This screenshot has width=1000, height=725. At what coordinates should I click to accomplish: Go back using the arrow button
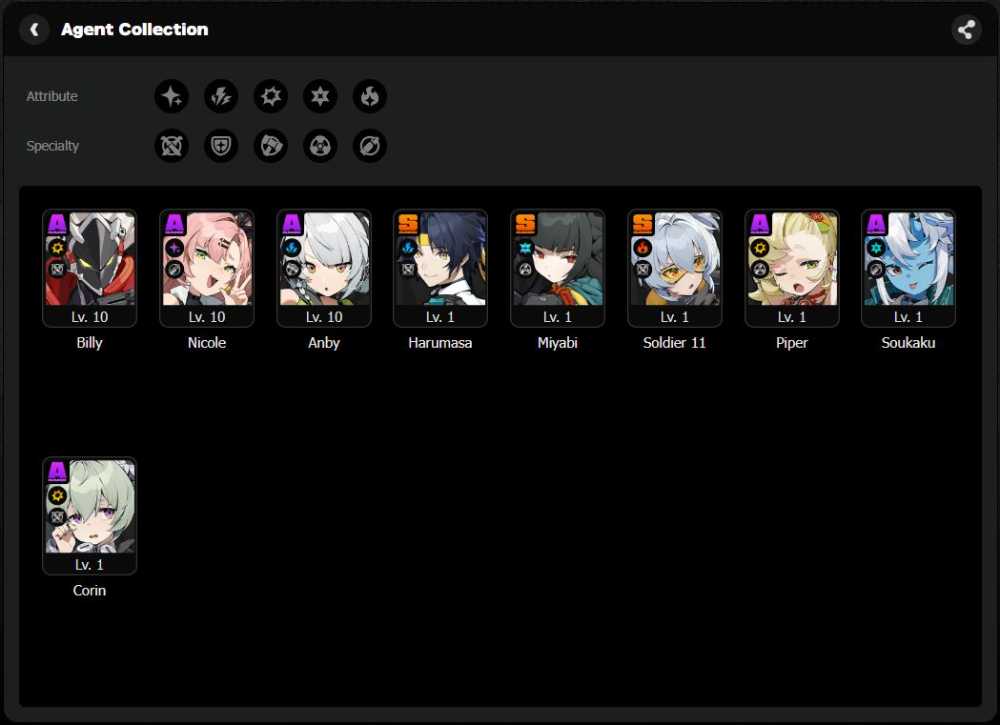[34, 29]
